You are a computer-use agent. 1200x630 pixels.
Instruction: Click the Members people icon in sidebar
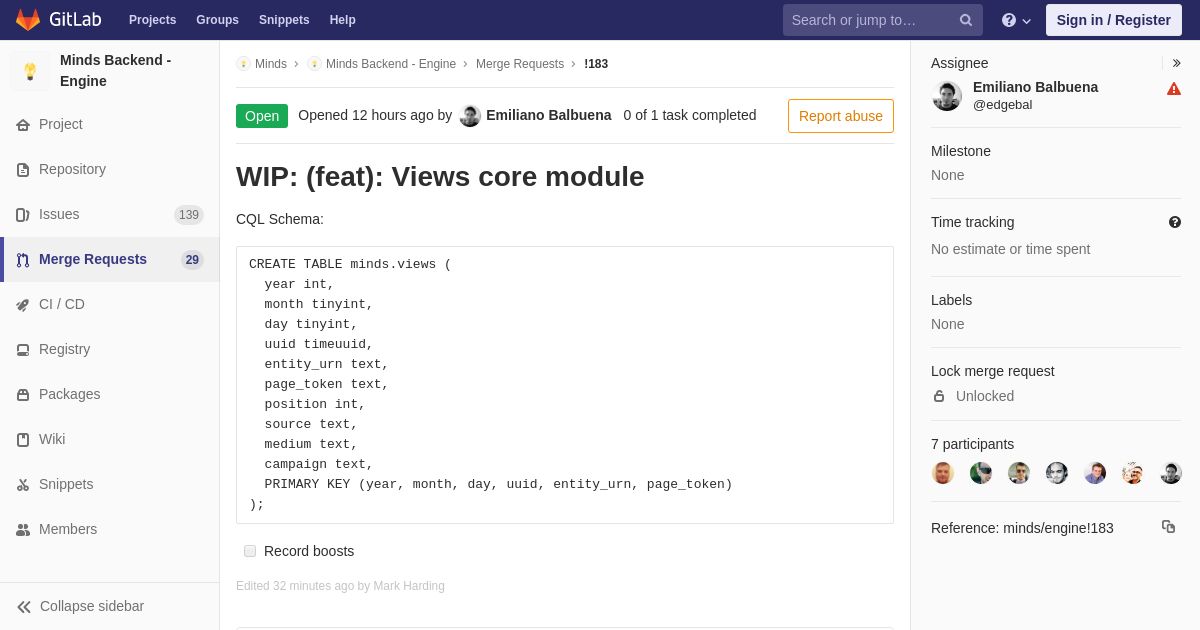pos(23,530)
